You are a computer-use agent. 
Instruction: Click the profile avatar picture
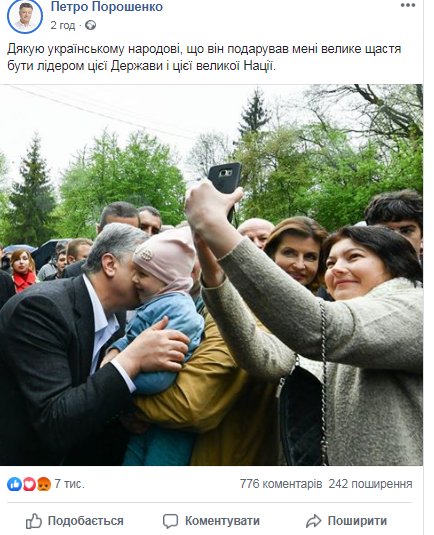25,16
